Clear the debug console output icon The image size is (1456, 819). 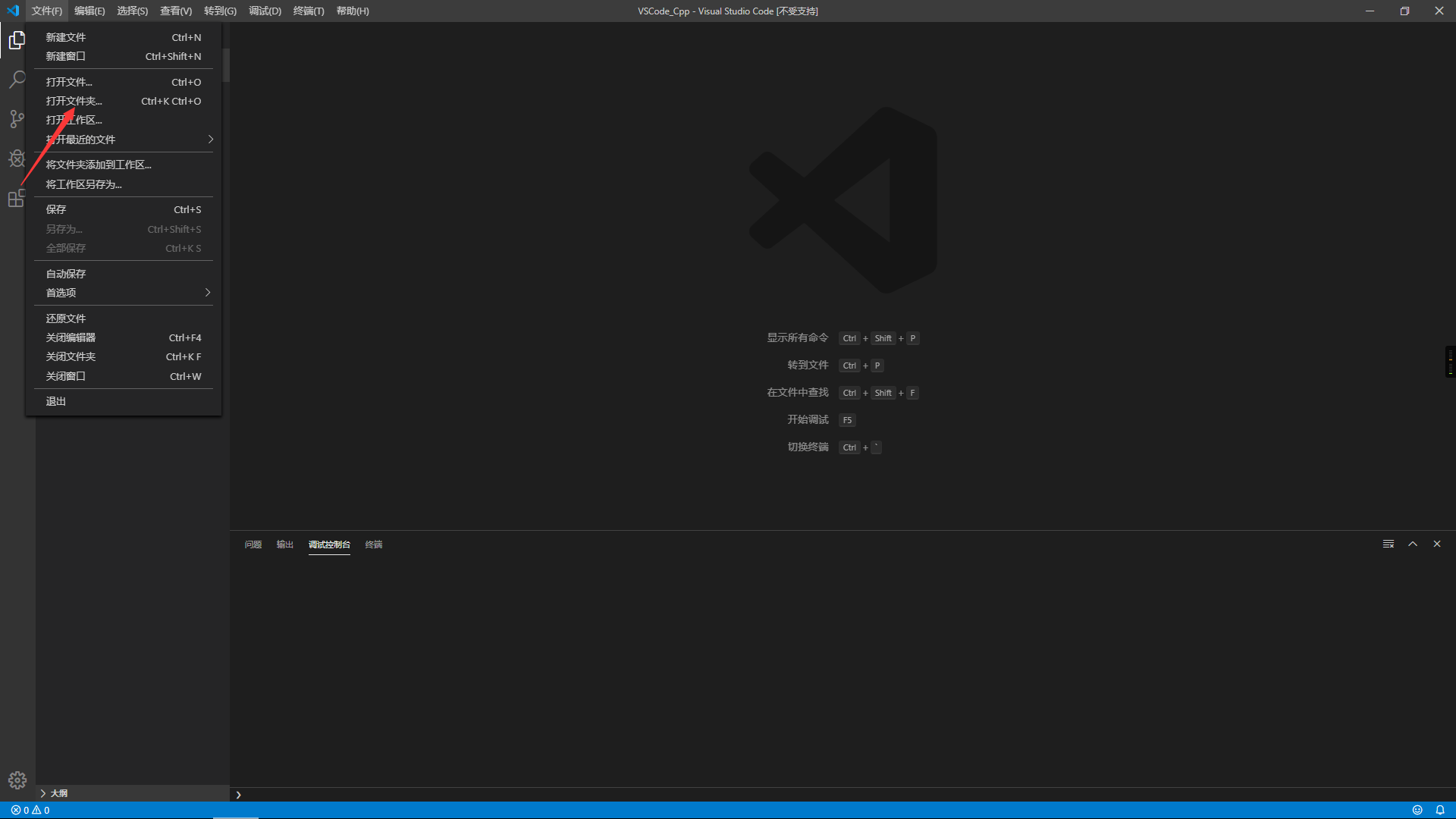[x=1389, y=544]
